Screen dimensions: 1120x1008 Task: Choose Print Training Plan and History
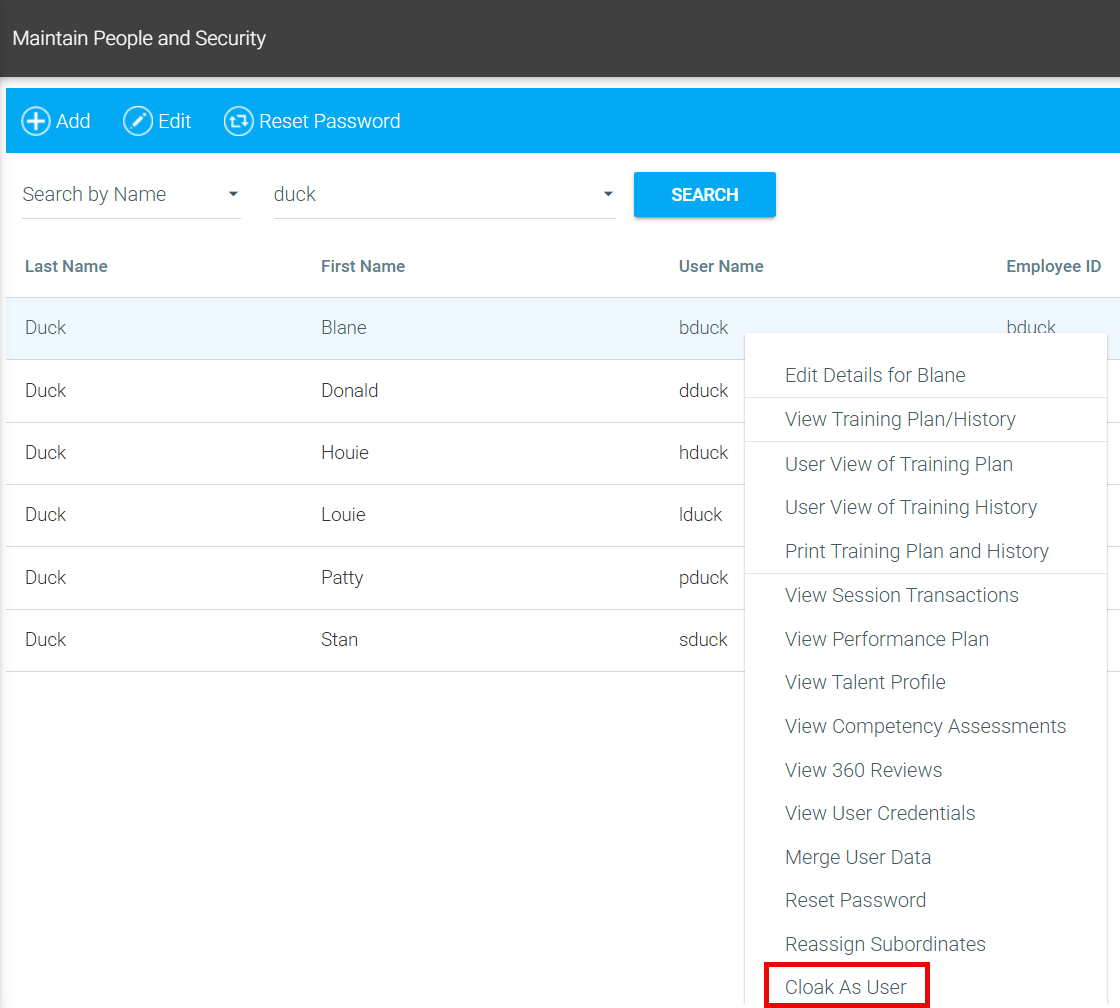tap(916, 552)
